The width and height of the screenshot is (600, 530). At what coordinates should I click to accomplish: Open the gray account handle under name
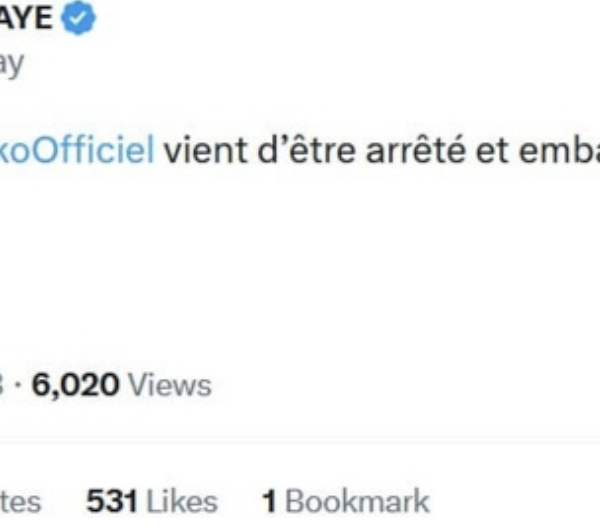click(x=11, y=64)
